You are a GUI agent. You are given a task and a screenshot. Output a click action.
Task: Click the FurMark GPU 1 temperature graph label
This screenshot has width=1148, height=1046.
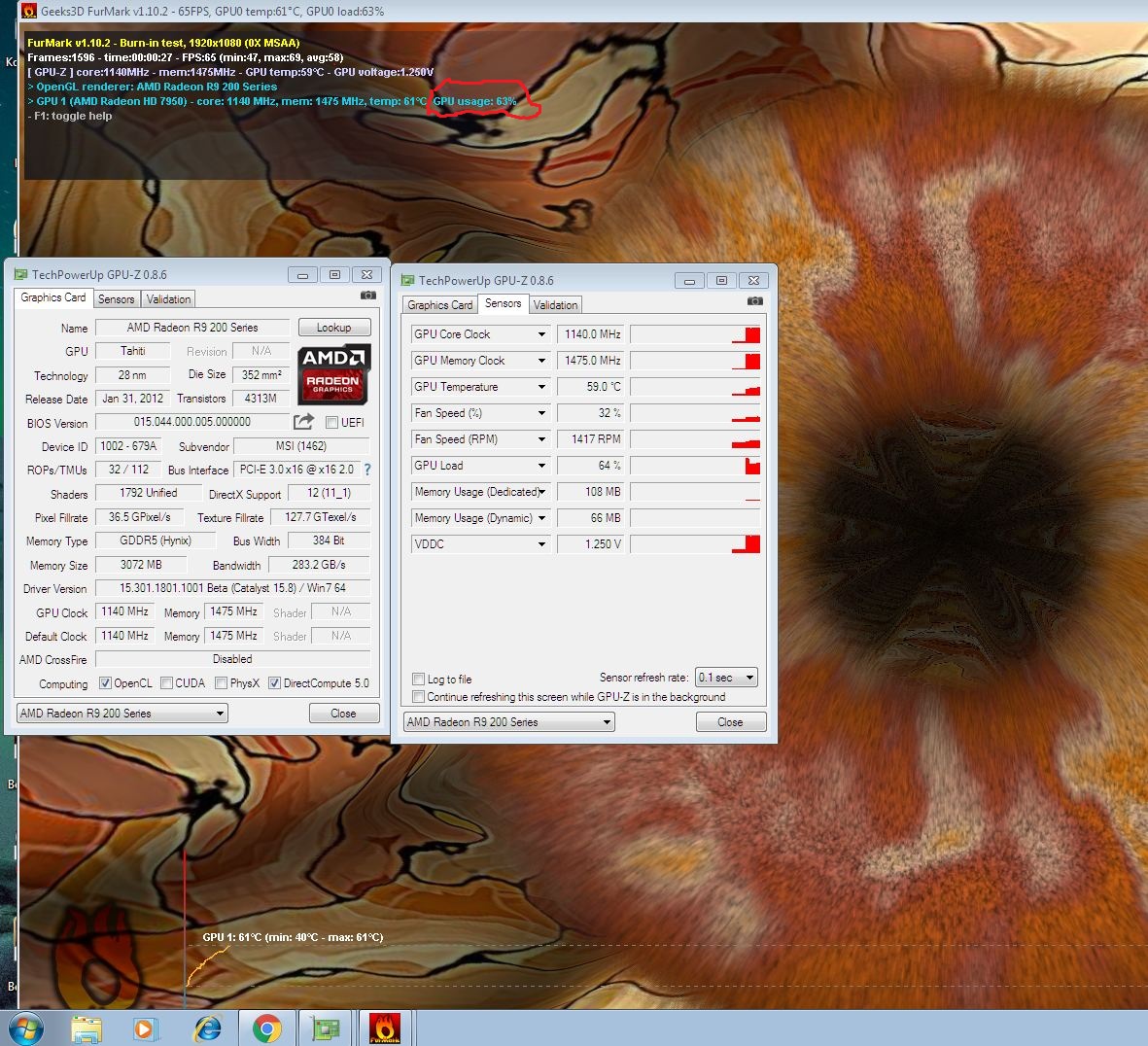click(293, 937)
